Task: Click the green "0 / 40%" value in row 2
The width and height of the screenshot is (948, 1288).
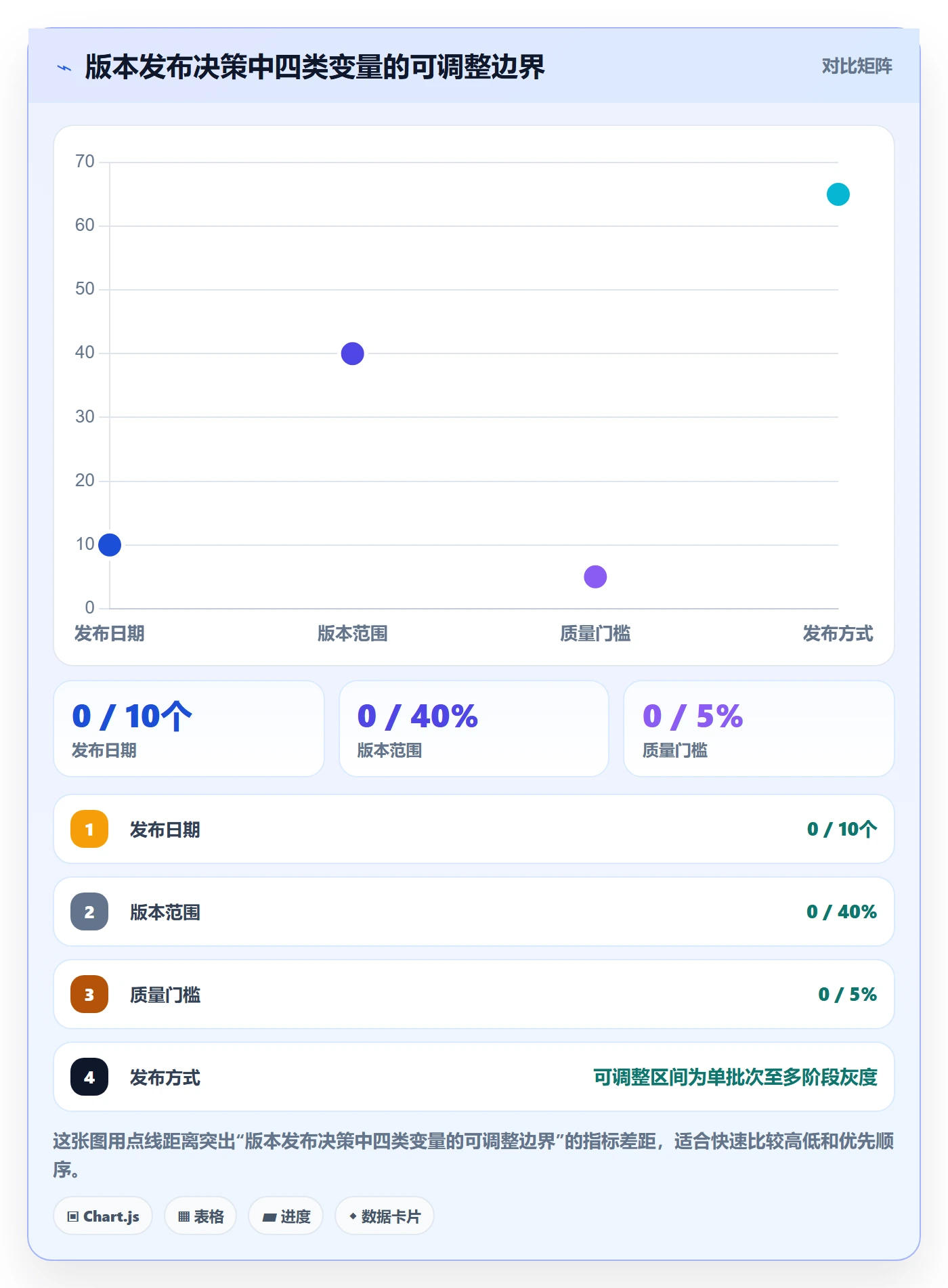Action: (x=842, y=911)
